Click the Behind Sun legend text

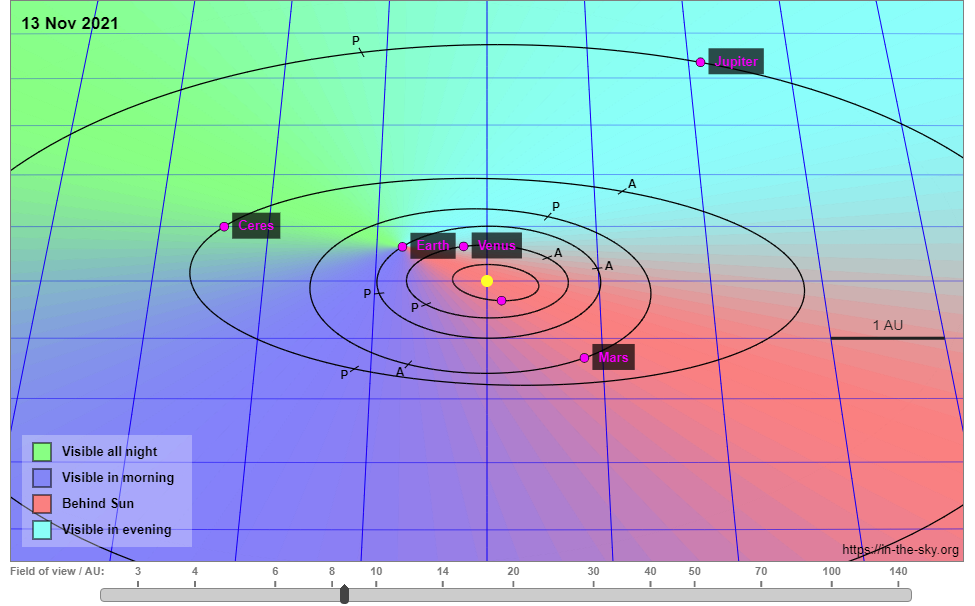coord(98,504)
